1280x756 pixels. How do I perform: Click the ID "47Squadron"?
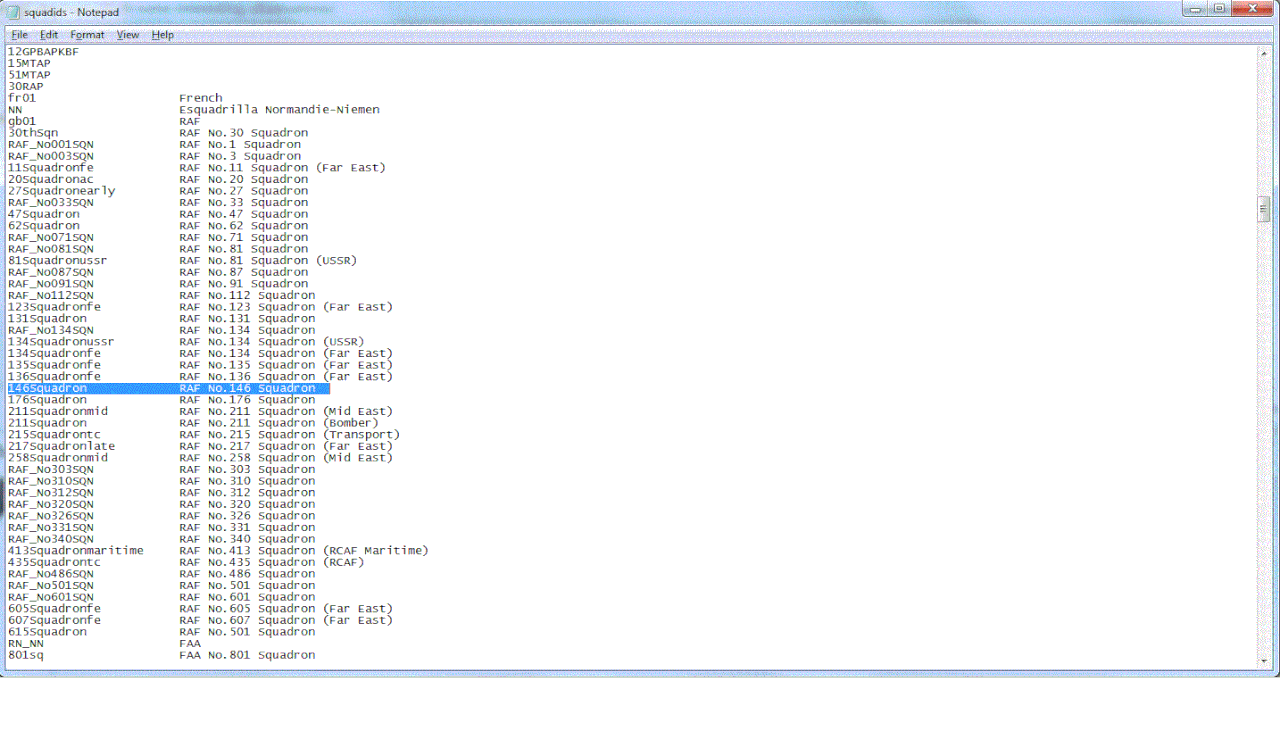44,214
